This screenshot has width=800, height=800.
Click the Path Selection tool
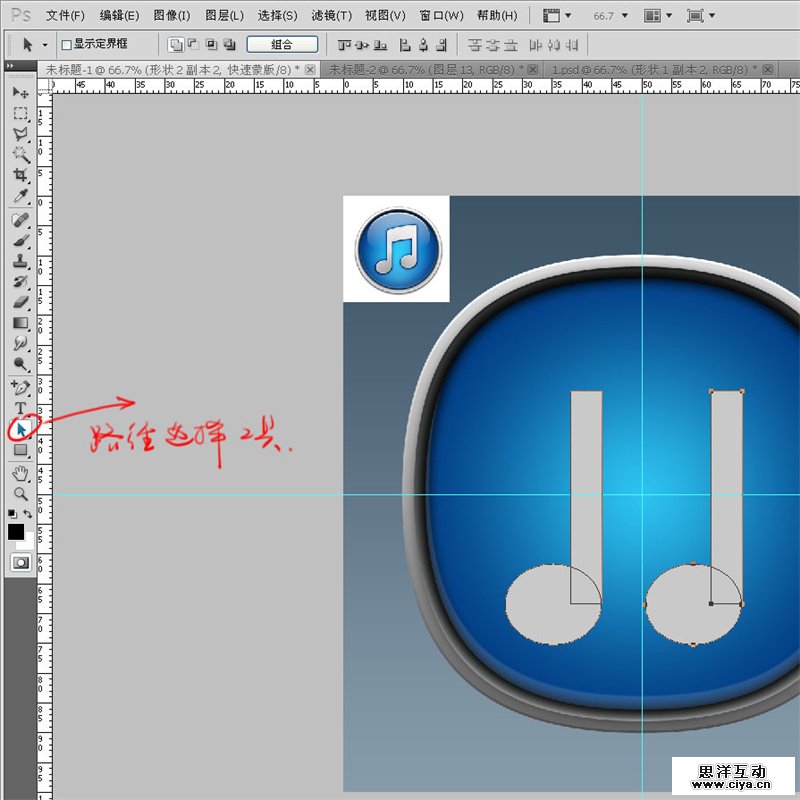(21, 429)
